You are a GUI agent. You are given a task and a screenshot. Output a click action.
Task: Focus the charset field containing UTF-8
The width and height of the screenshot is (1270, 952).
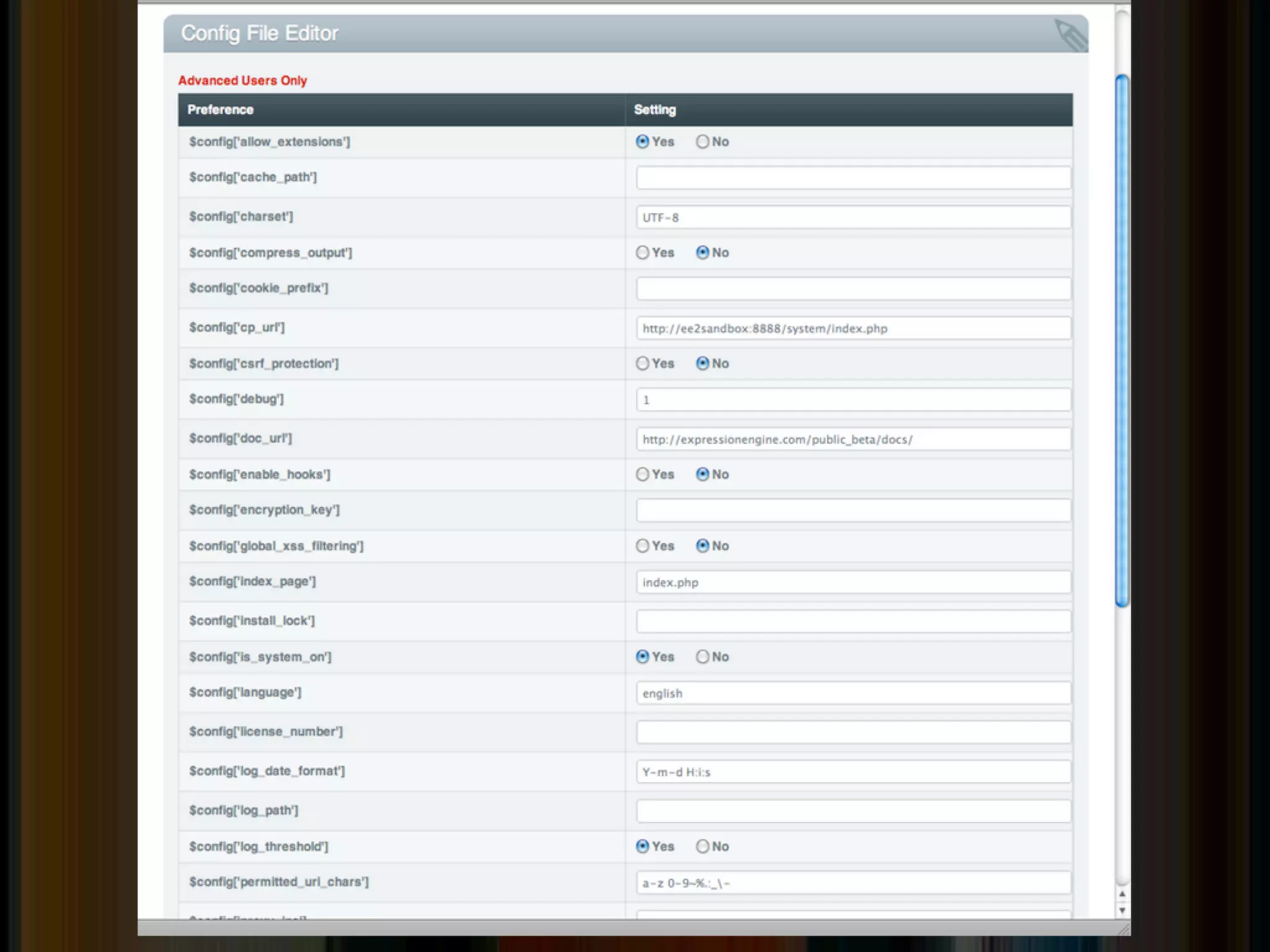tap(853, 218)
